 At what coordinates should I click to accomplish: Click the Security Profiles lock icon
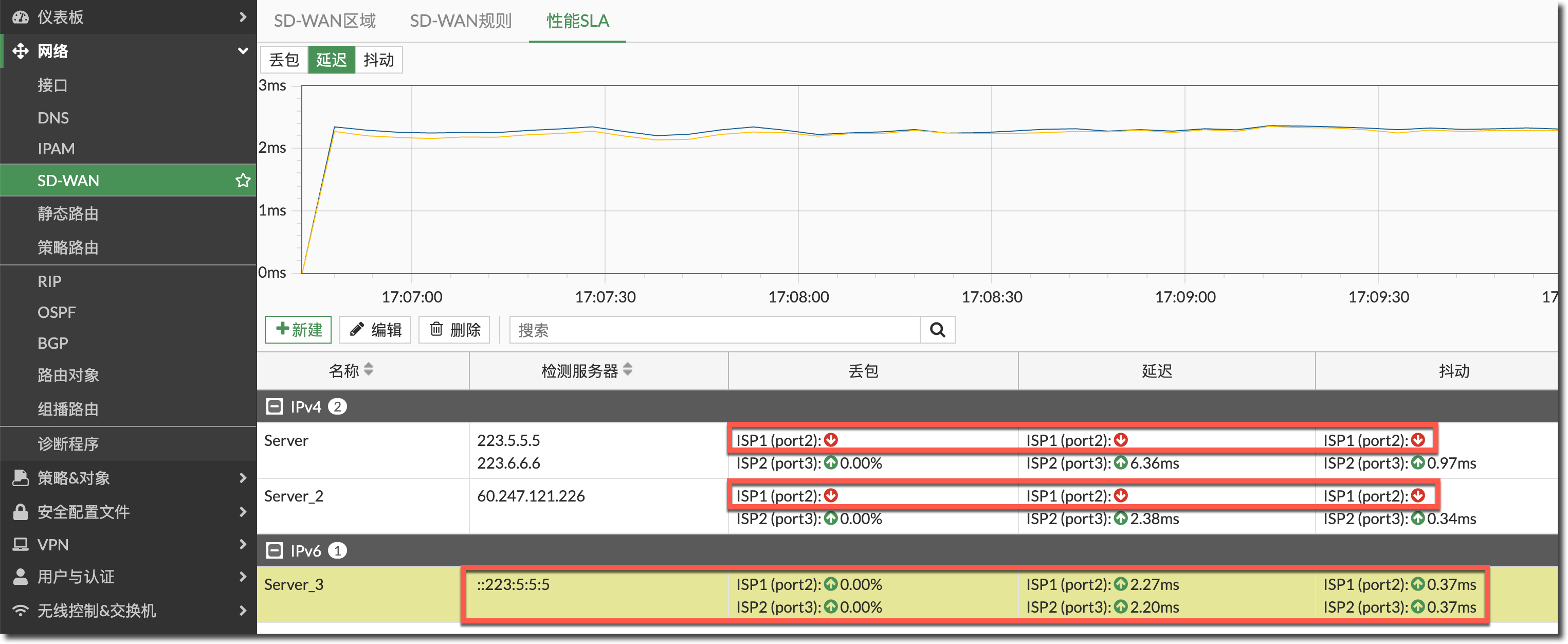tap(21, 512)
